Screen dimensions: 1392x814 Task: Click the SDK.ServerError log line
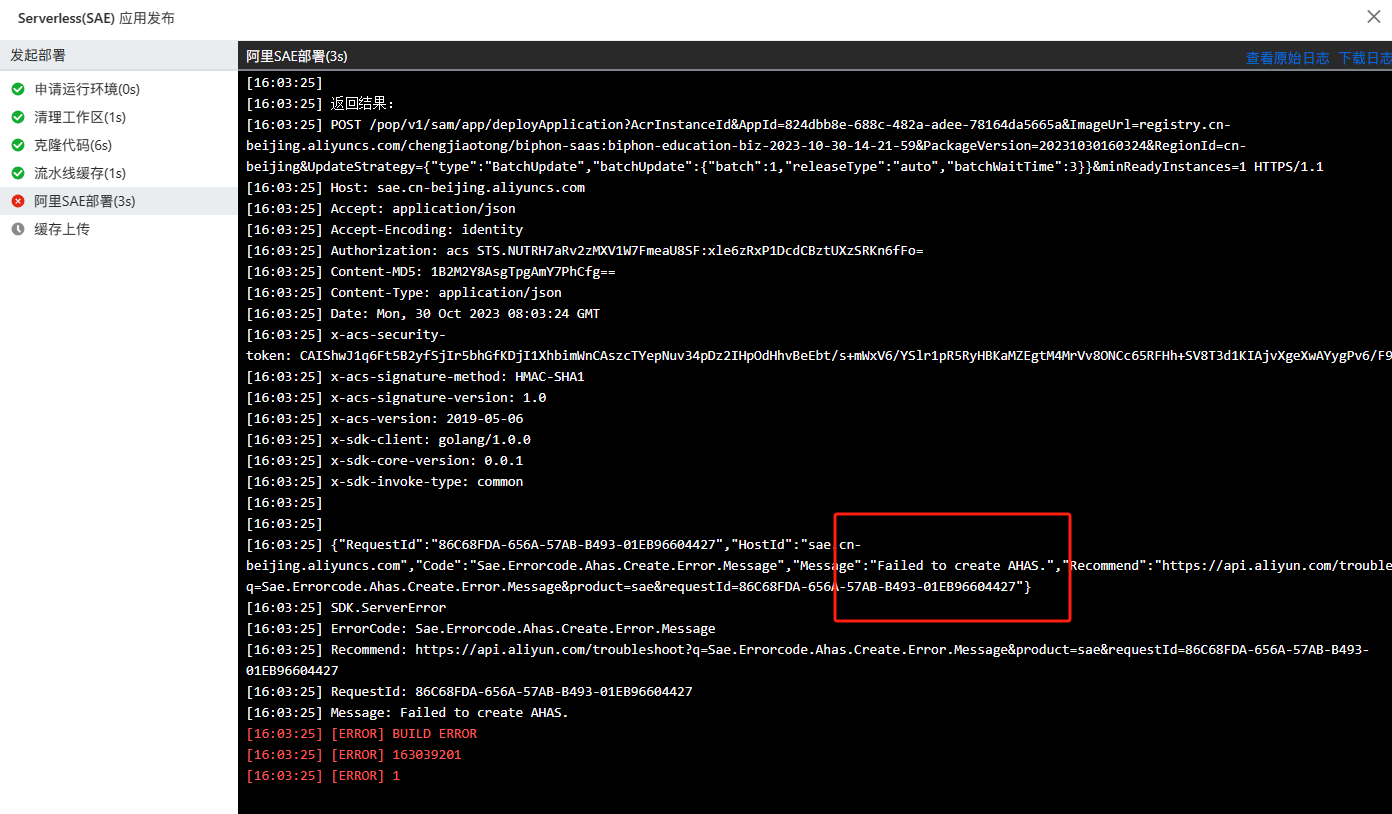(x=346, y=608)
